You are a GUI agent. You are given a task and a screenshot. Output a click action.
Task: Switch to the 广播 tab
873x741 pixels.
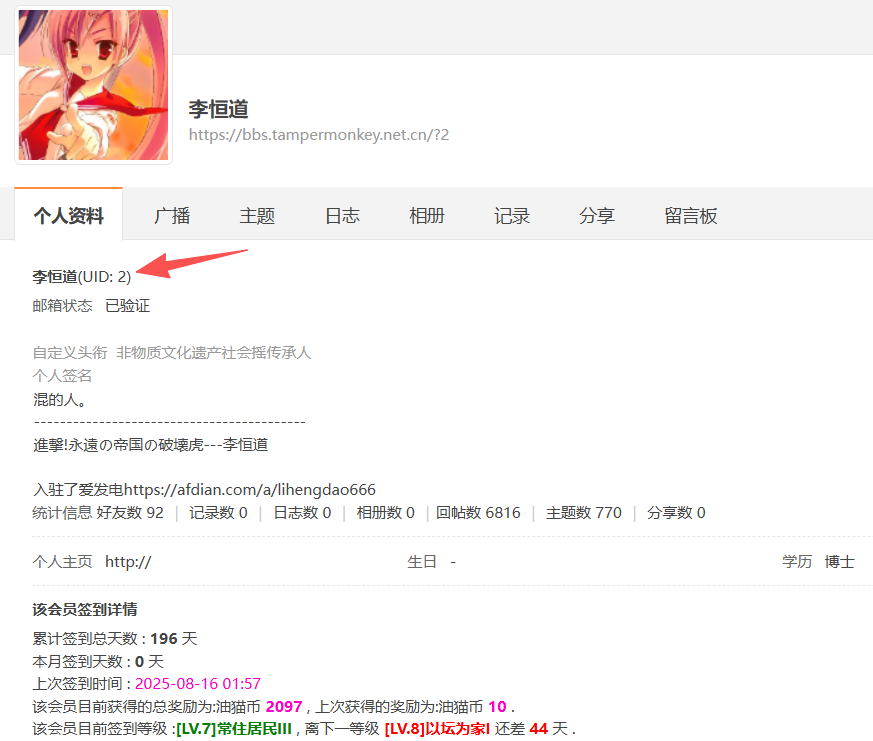172,215
